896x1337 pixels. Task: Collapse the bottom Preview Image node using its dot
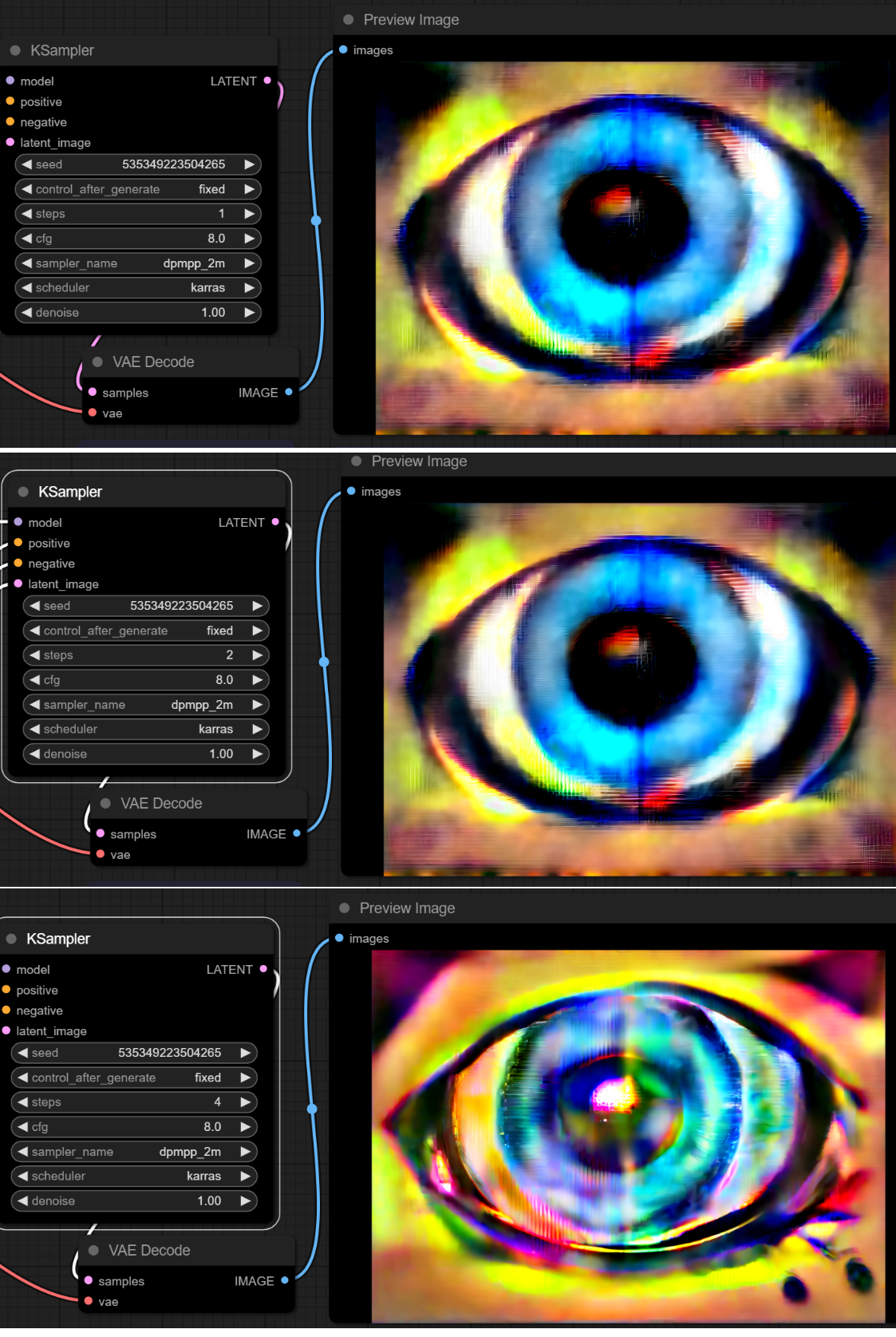pyautogui.click(x=345, y=908)
